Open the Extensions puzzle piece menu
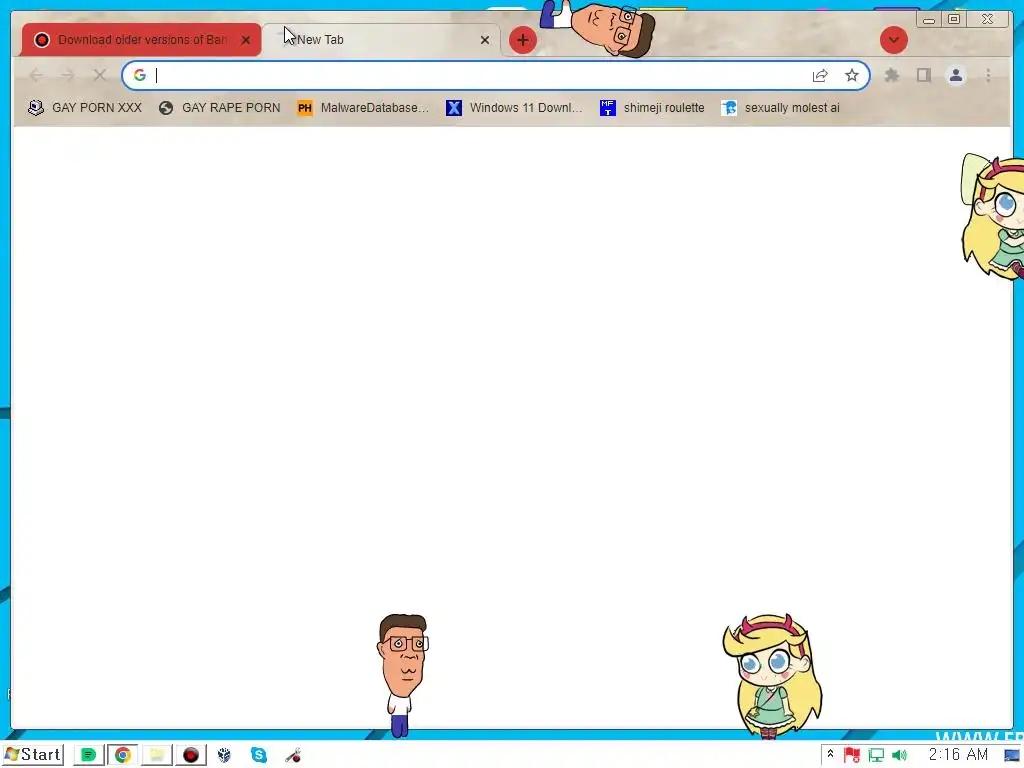This screenshot has width=1024, height=768. pos(892,76)
